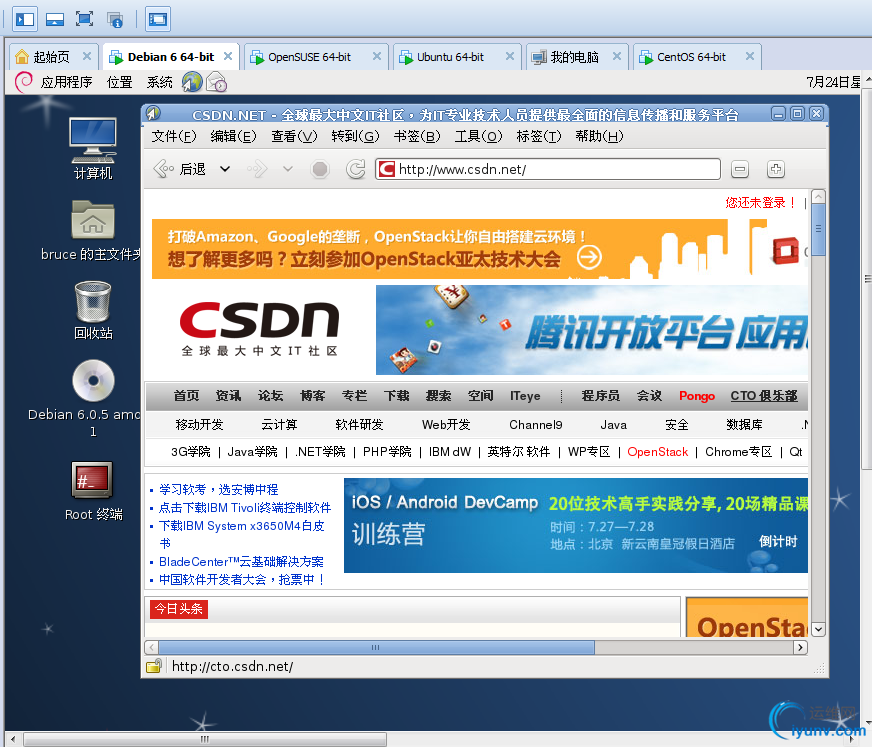Click the CSDN logo
The width and height of the screenshot is (872, 747).
point(259,329)
